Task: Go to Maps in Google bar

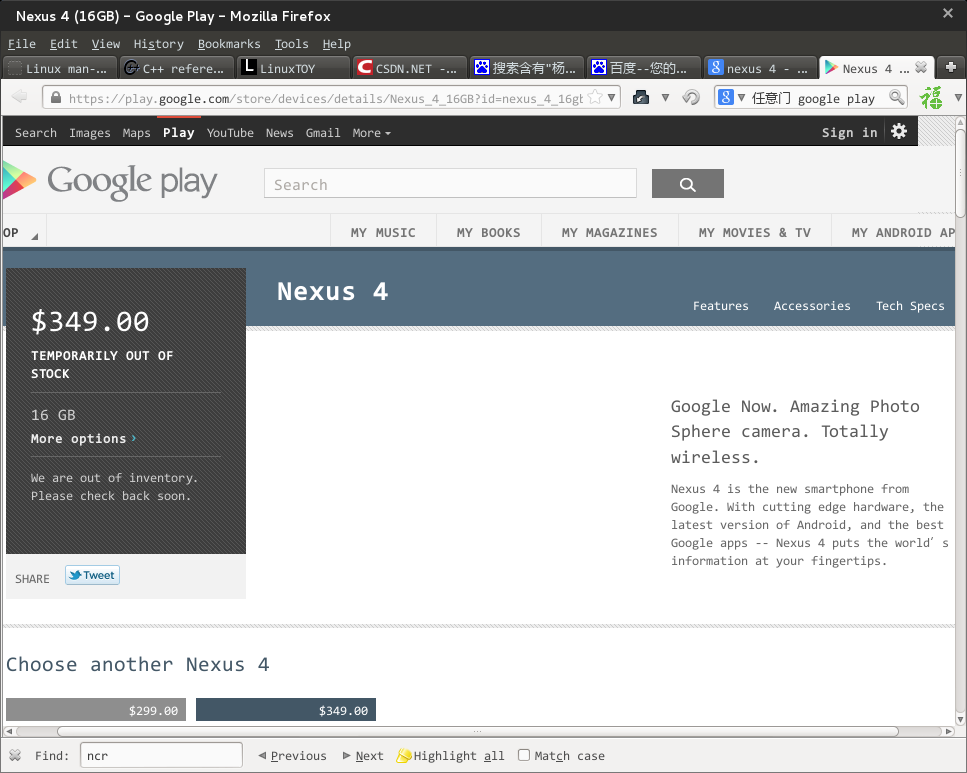Action: [136, 133]
